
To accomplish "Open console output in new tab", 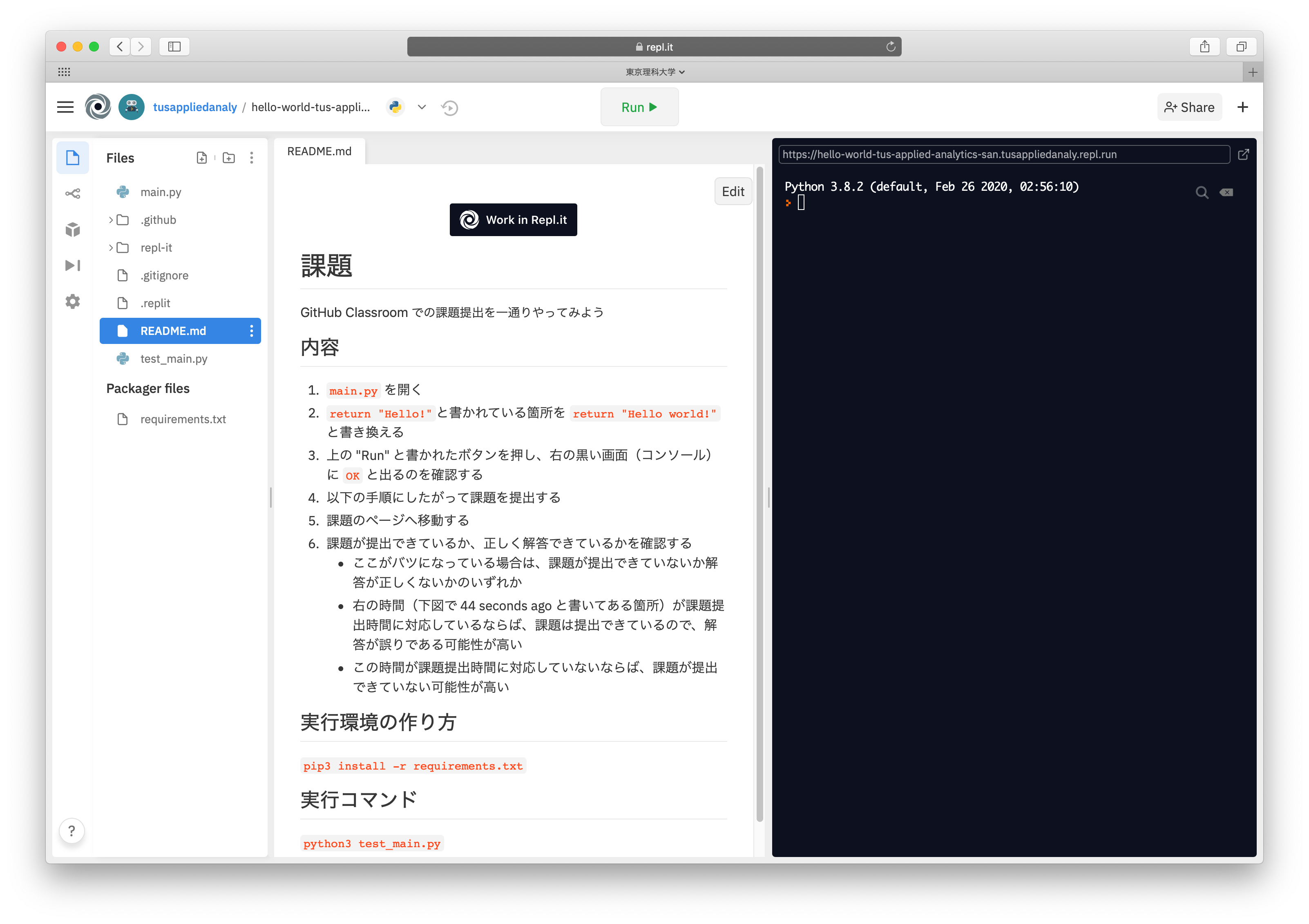I will tap(1244, 154).
